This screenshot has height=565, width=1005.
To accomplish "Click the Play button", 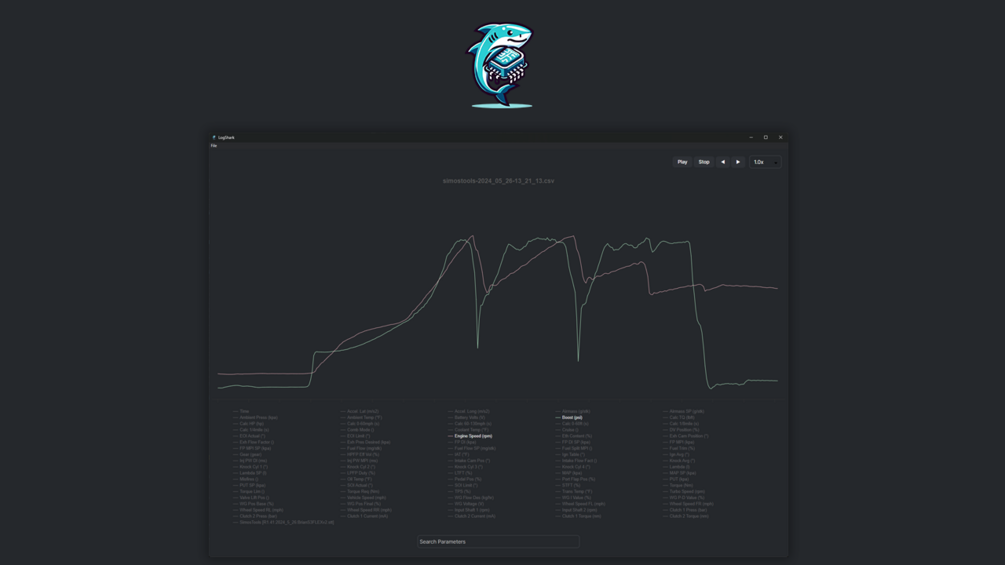I will click(682, 162).
